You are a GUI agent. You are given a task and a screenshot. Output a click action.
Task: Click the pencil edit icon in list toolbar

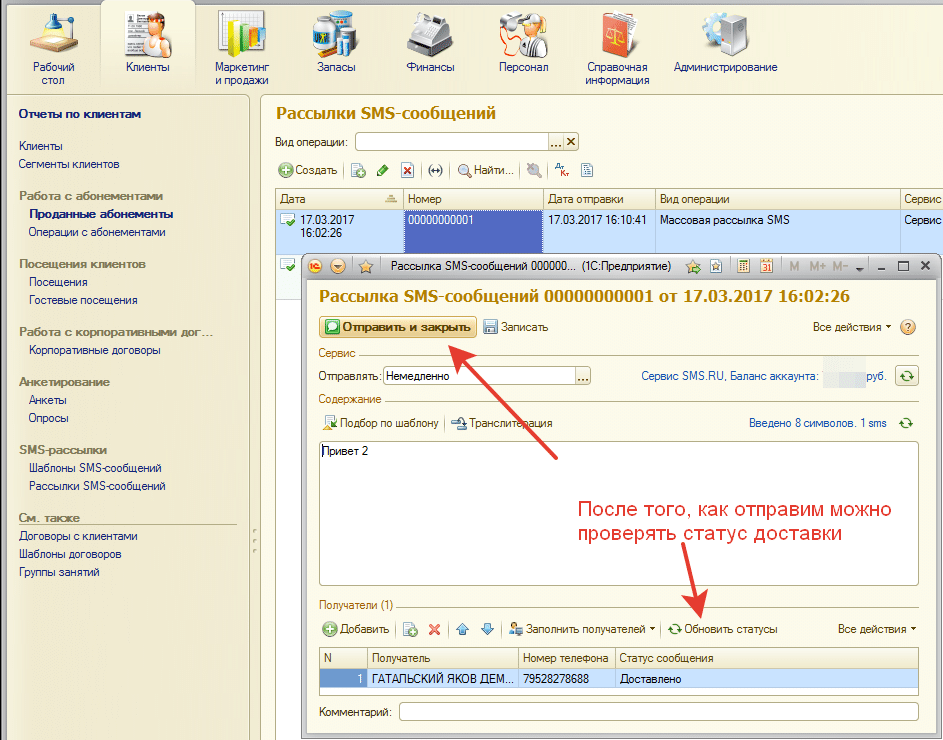pos(382,170)
